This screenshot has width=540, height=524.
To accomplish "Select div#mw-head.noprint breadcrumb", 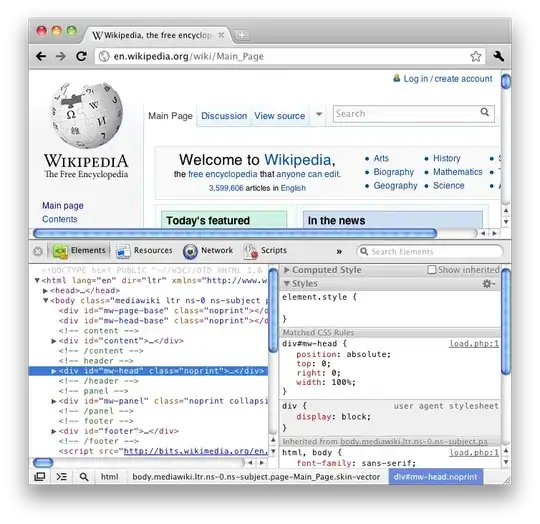I will coord(435,477).
